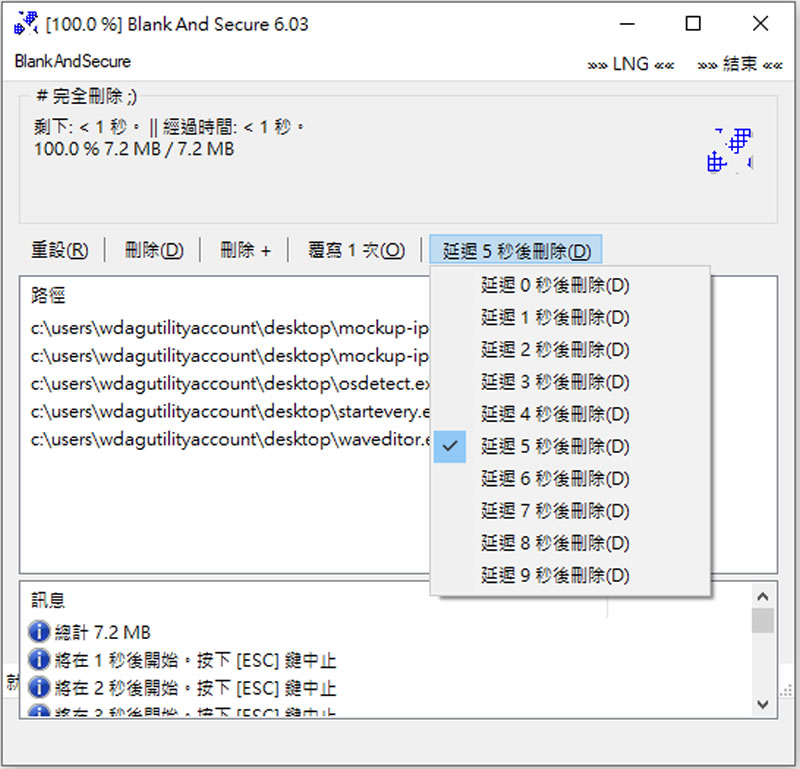
Task: Click the 結束 exit menu item
Action: 740,64
